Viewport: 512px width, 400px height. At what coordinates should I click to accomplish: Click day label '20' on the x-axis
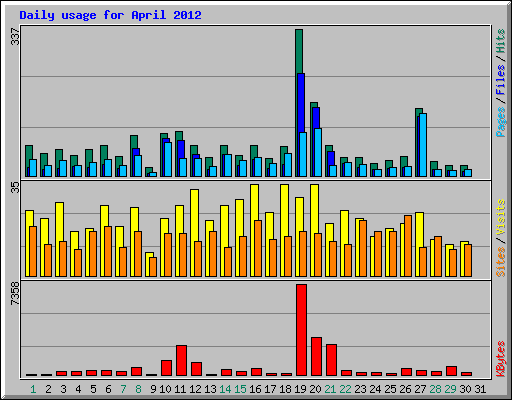click(x=315, y=389)
